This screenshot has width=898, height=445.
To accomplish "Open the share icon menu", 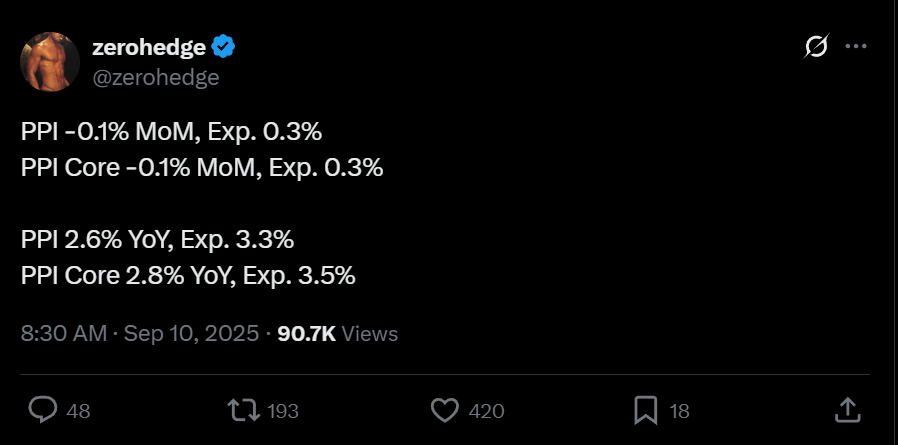I will (x=846, y=410).
